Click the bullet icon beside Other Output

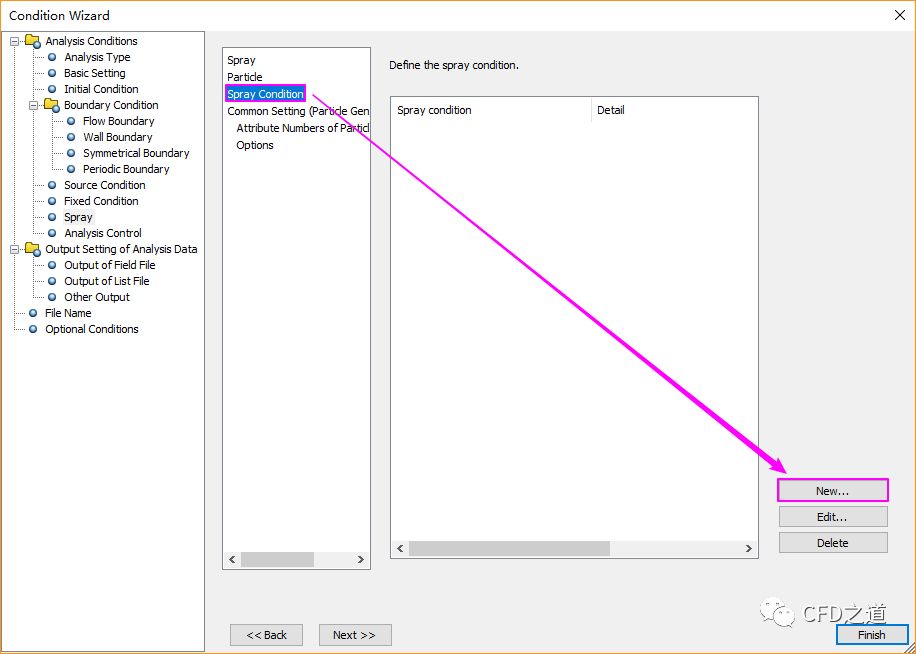52,297
